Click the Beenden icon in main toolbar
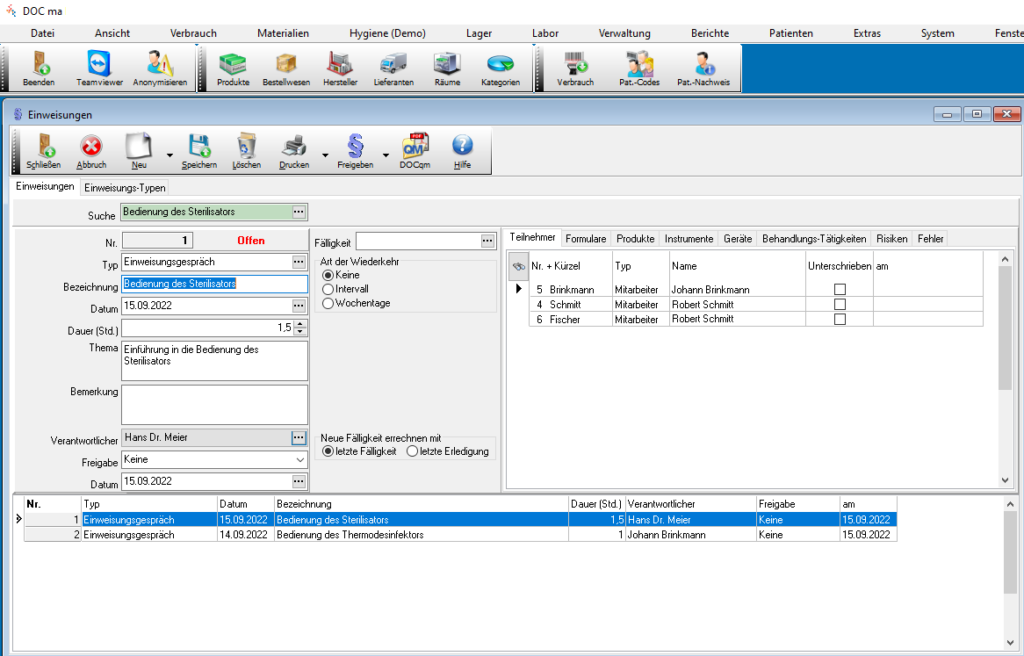This screenshot has width=1024, height=656. coord(39,68)
